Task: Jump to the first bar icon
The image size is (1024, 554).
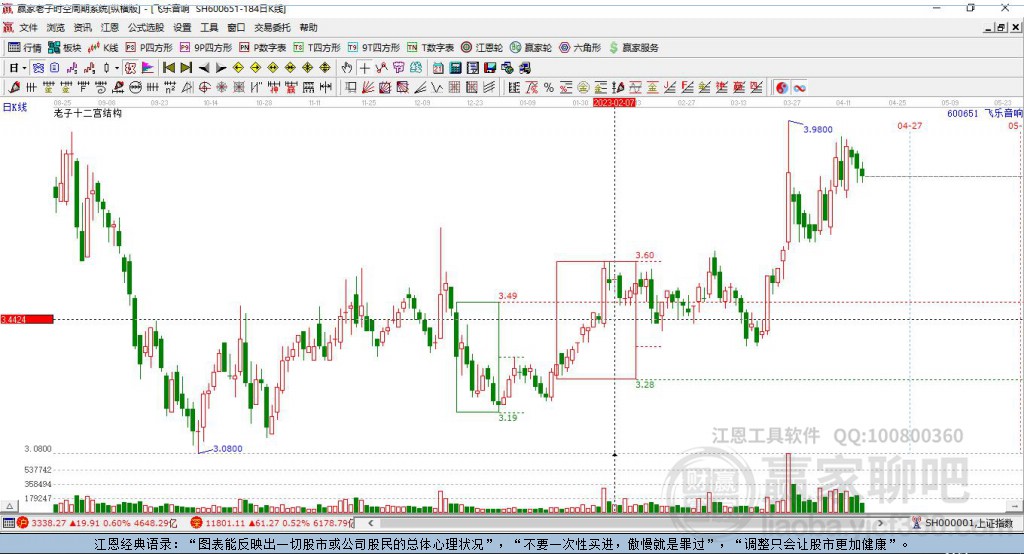Action: coord(169,68)
